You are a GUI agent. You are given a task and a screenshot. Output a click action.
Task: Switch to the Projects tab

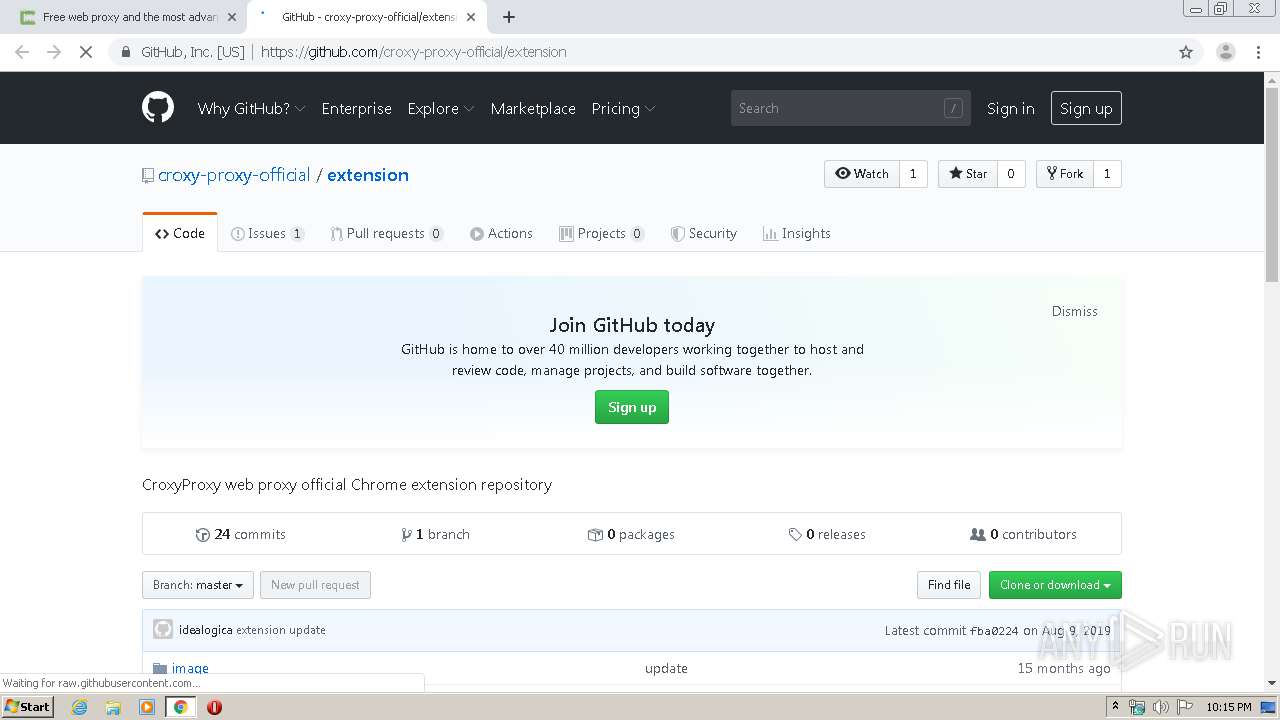(601, 233)
